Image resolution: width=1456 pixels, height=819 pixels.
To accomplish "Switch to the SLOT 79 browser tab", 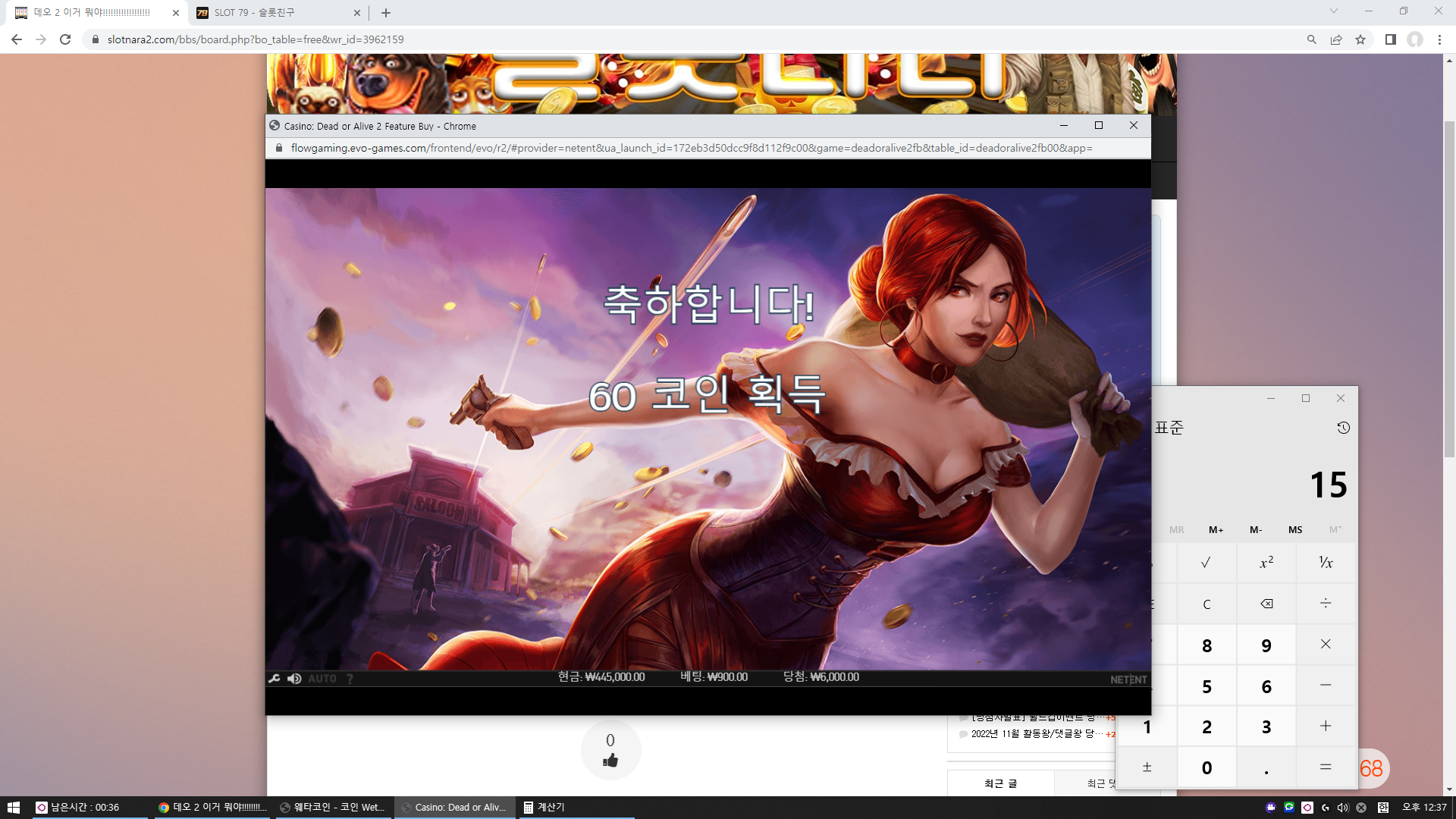I will click(277, 13).
